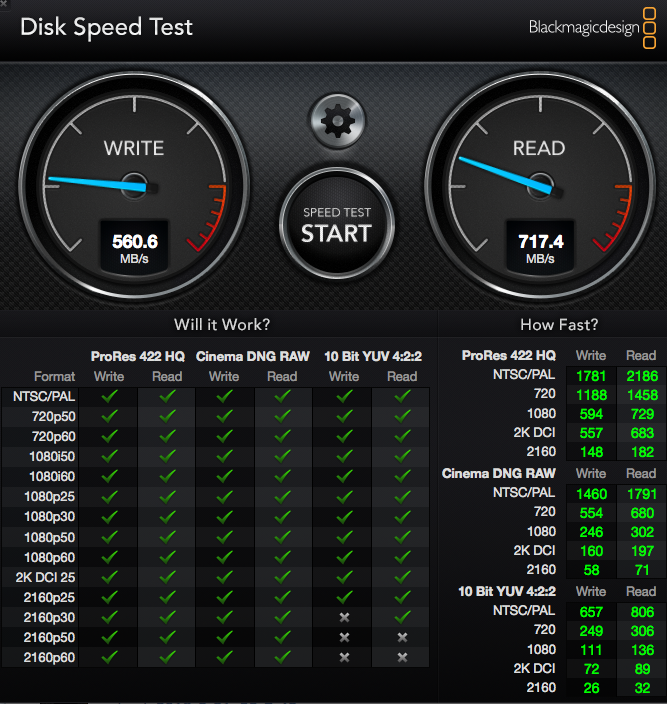667x704 pixels.
Task: Click the 10 Bit YUV 1080 write value 111
Action: [591, 650]
